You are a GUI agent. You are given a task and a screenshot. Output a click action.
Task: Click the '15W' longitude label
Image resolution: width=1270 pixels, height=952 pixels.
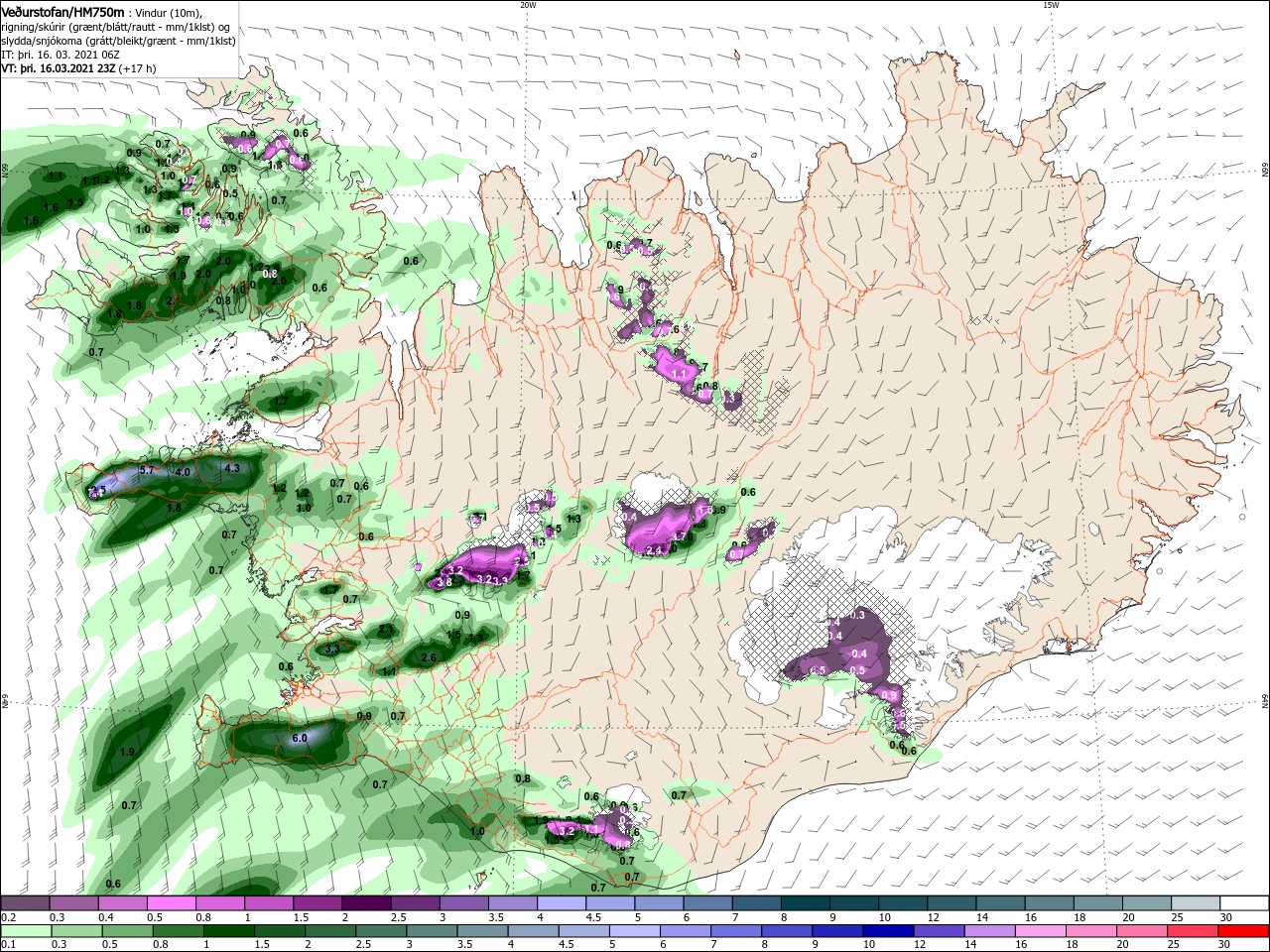tap(1050, 5)
